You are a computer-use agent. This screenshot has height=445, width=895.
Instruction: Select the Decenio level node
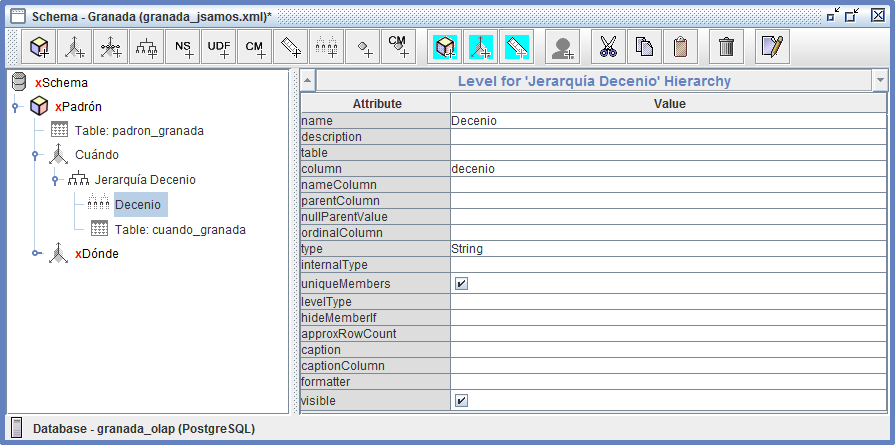point(140,204)
